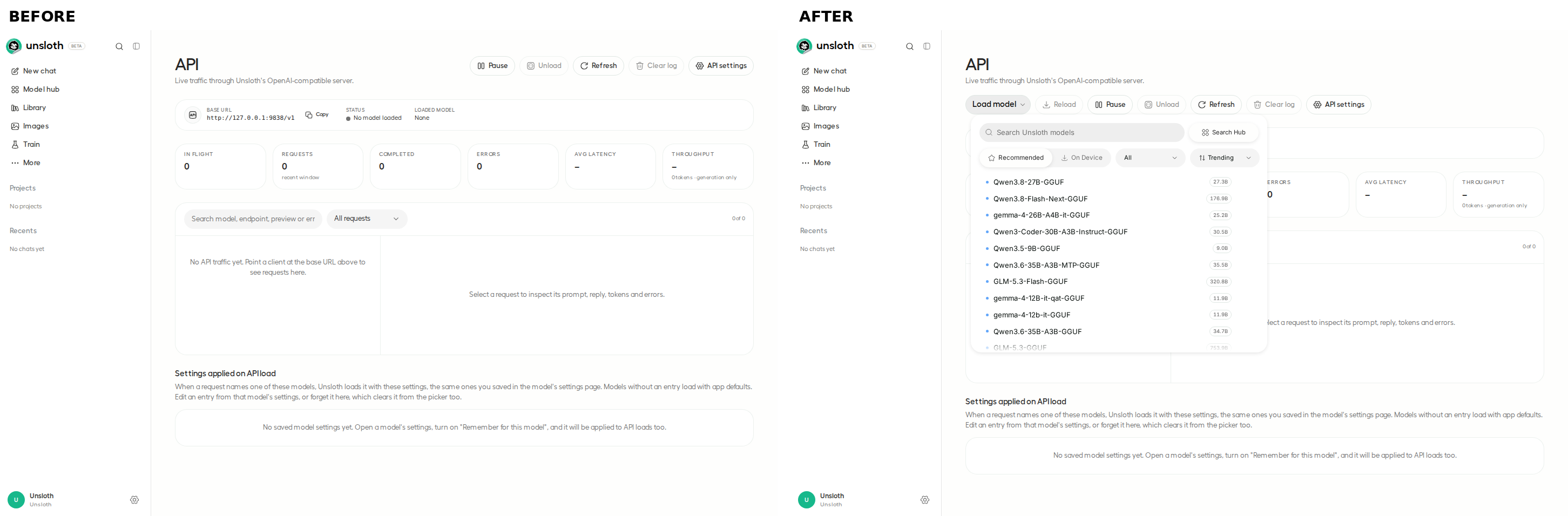Image resolution: width=1568 pixels, height=516 pixels.
Task: Select Qwen3.5-9B-GGUF model row
Action: click(1109, 248)
